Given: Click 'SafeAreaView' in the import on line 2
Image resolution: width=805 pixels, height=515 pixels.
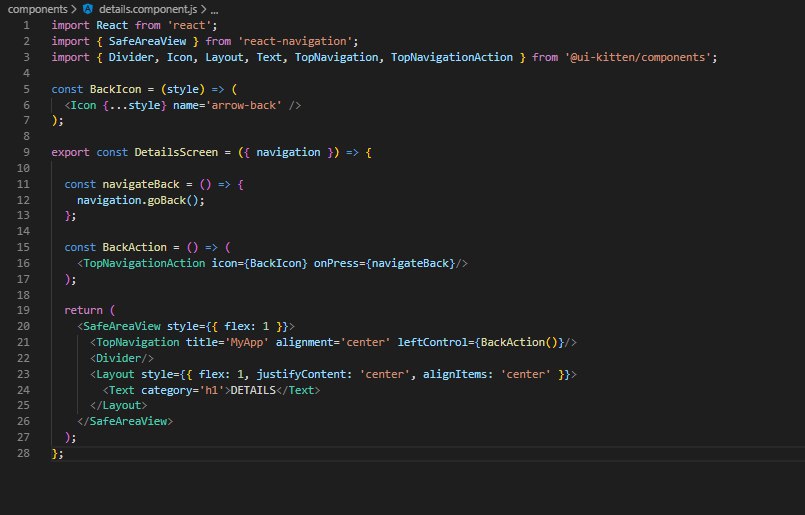Looking at the screenshot, I should (x=147, y=41).
